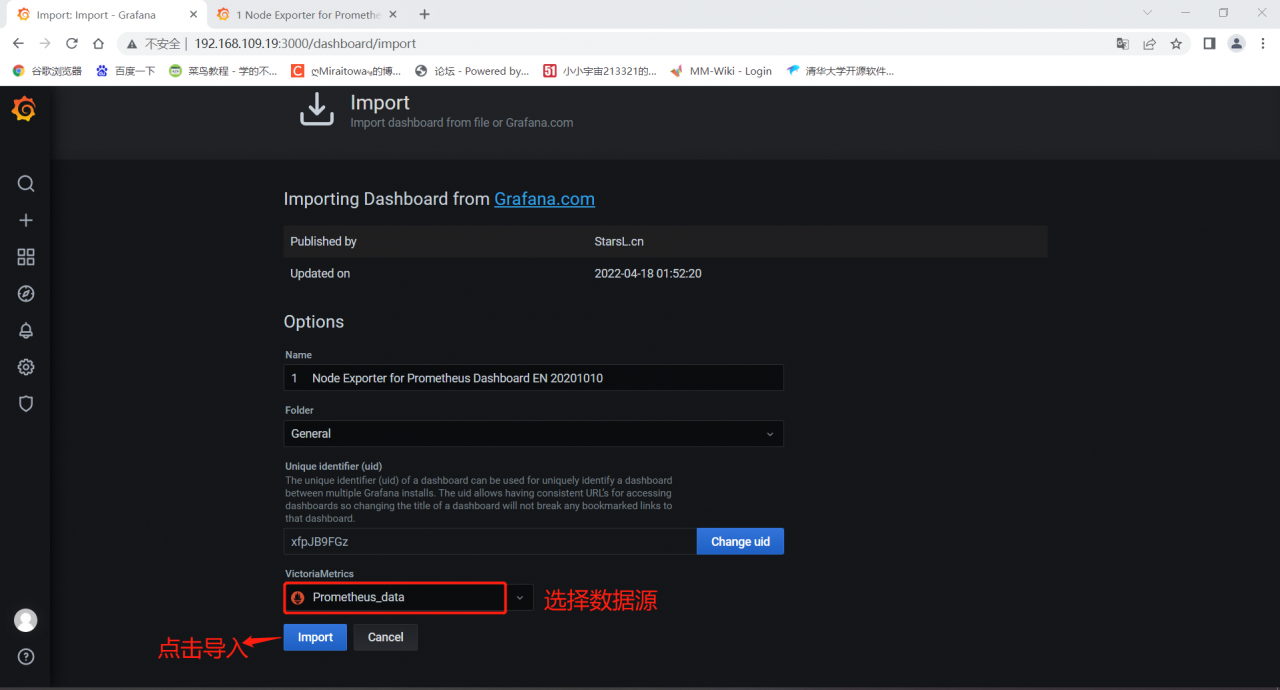
Task: Click the 2022-04-18 01:52:20 updated date
Action: pyautogui.click(x=648, y=273)
